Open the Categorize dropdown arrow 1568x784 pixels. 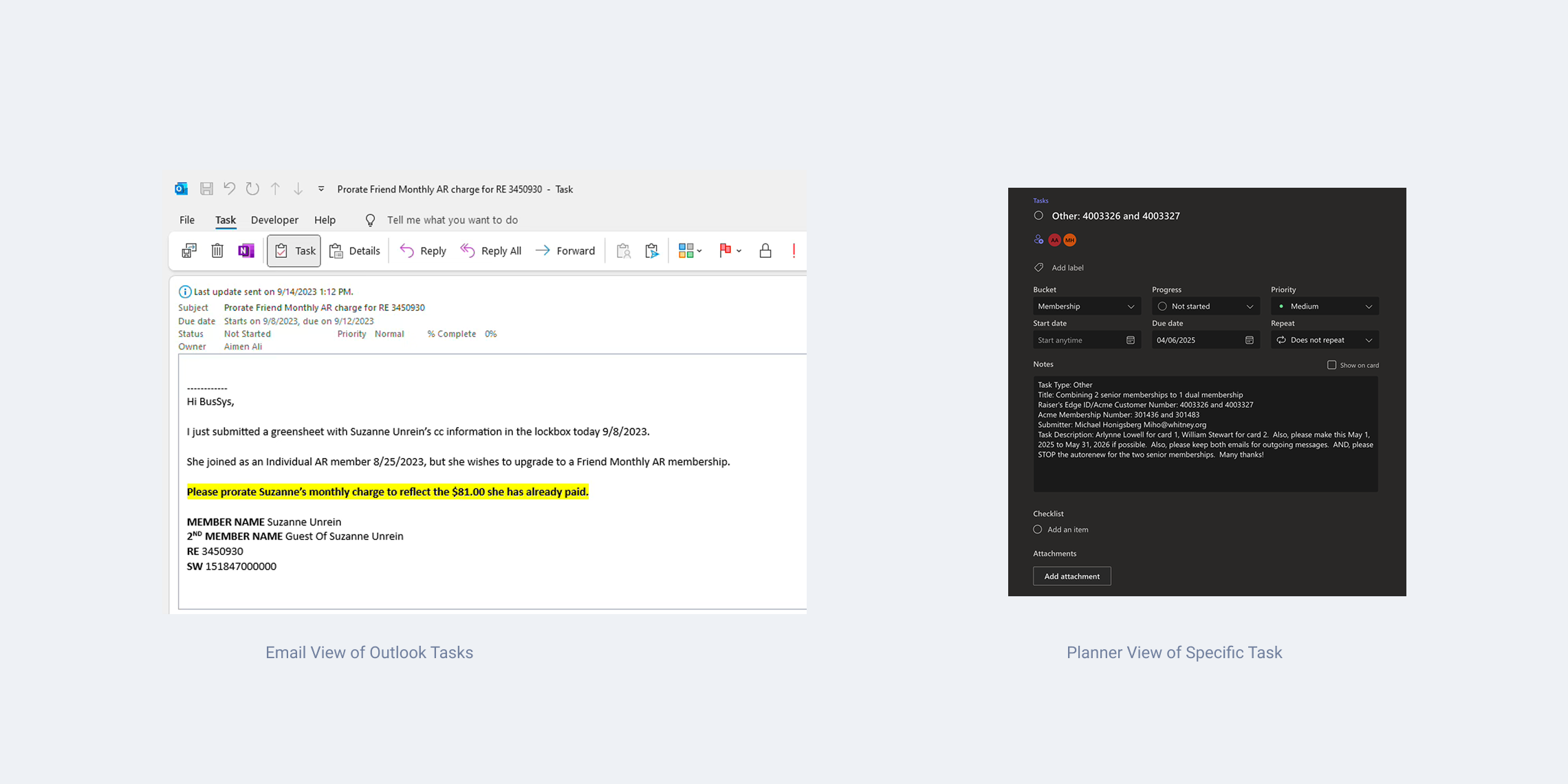(x=699, y=251)
